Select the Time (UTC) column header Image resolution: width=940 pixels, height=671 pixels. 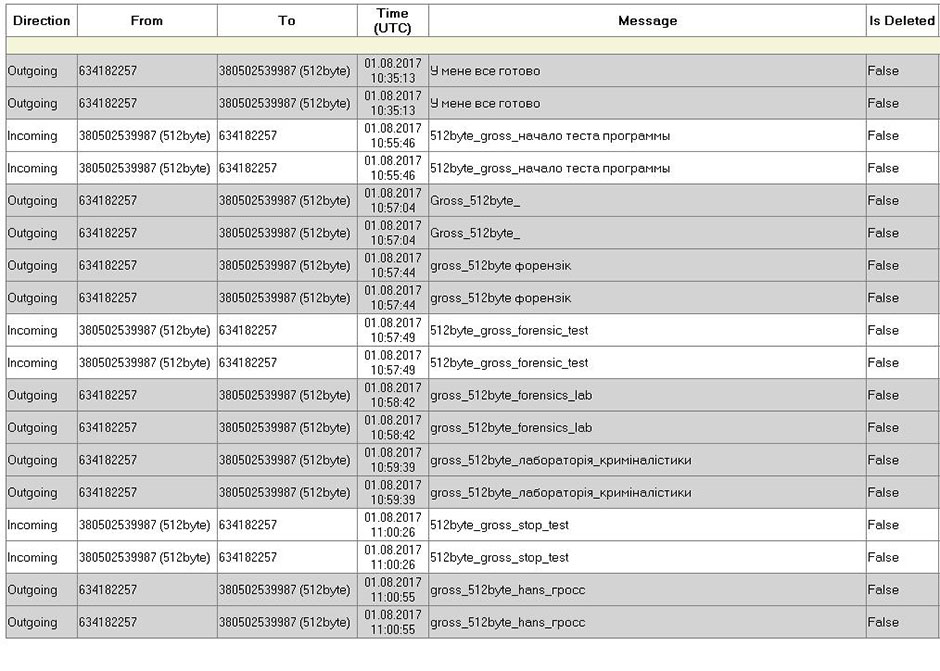(392, 21)
